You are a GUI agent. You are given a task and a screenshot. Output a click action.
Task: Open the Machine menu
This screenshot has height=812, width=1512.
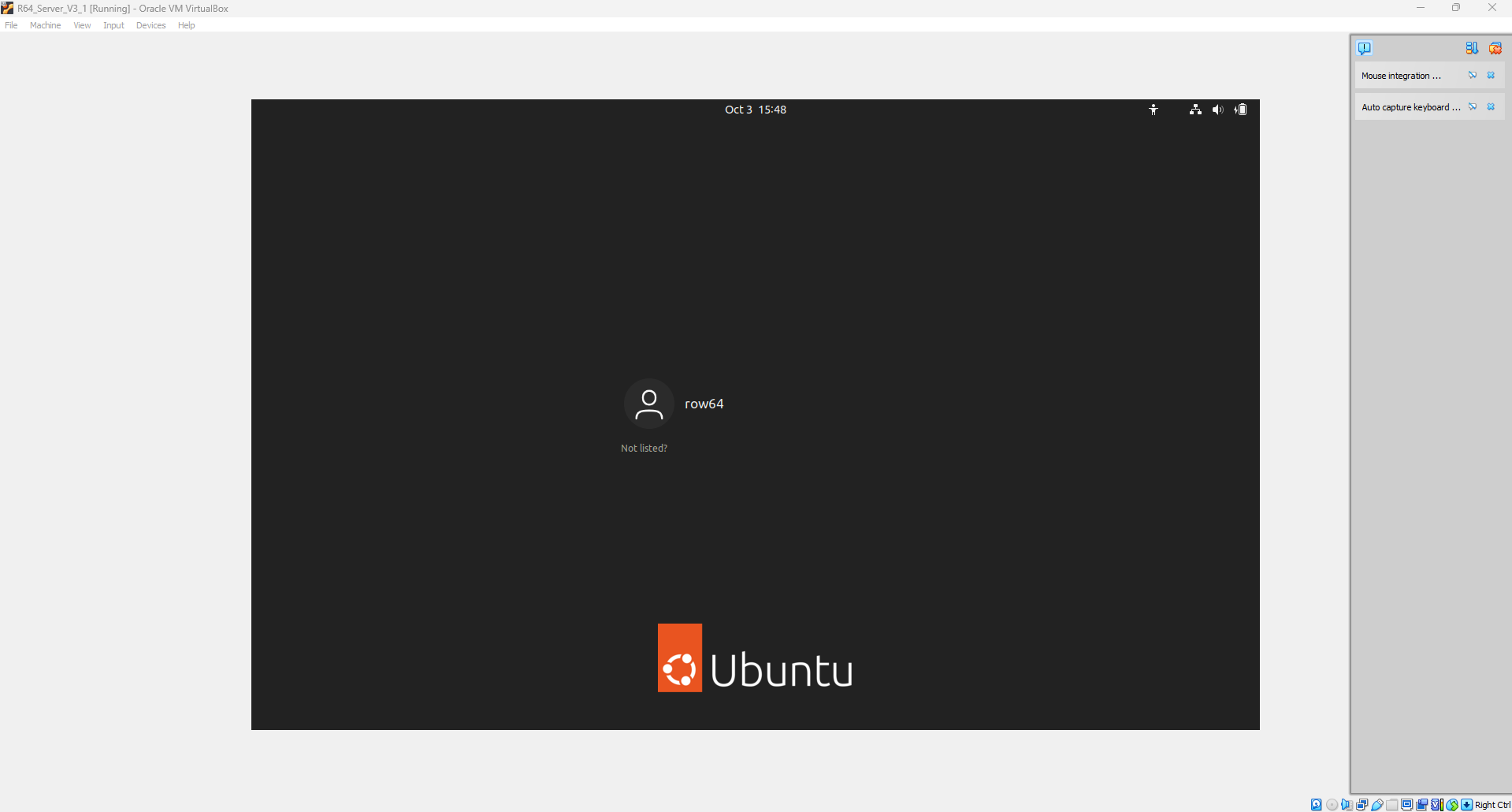[x=45, y=25]
